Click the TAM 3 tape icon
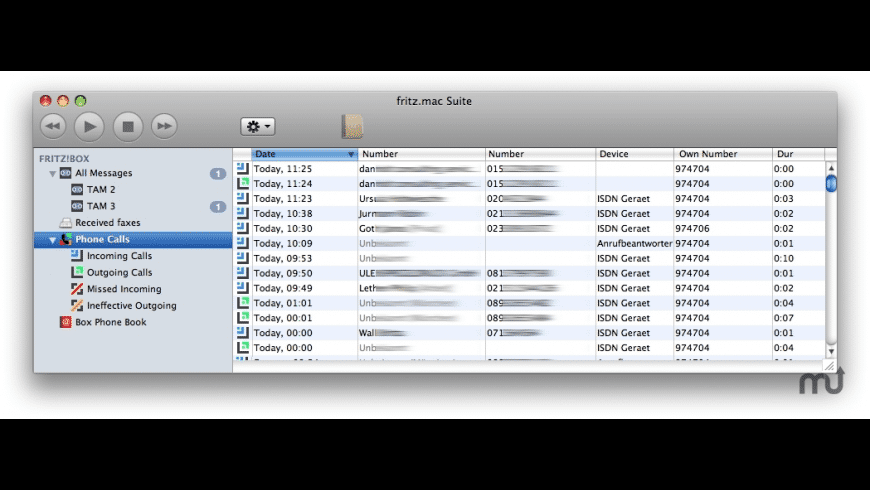 point(77,206)
